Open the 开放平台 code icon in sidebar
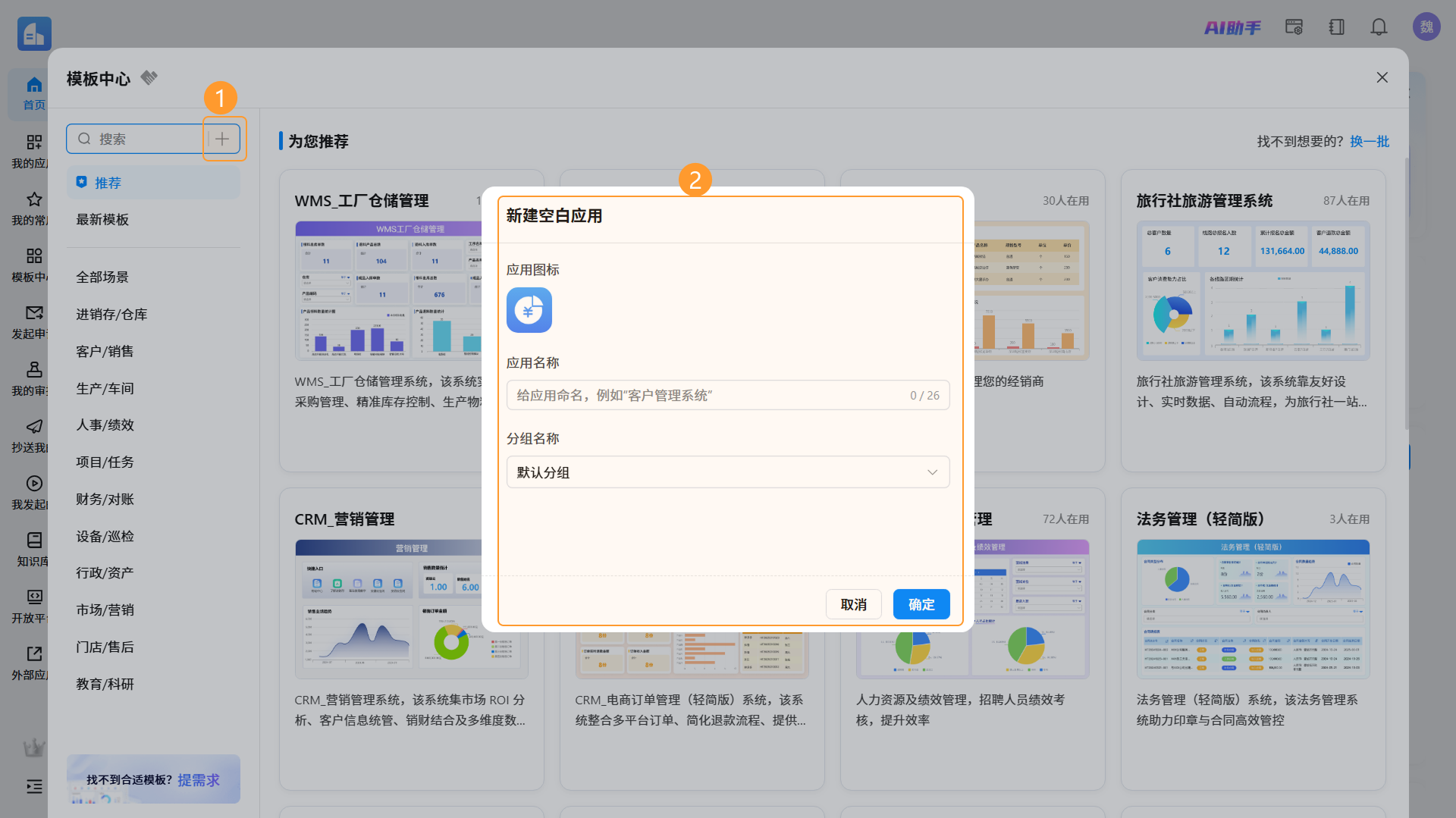The width and height of the screenshot is (1456, 818). pos(34,597)
